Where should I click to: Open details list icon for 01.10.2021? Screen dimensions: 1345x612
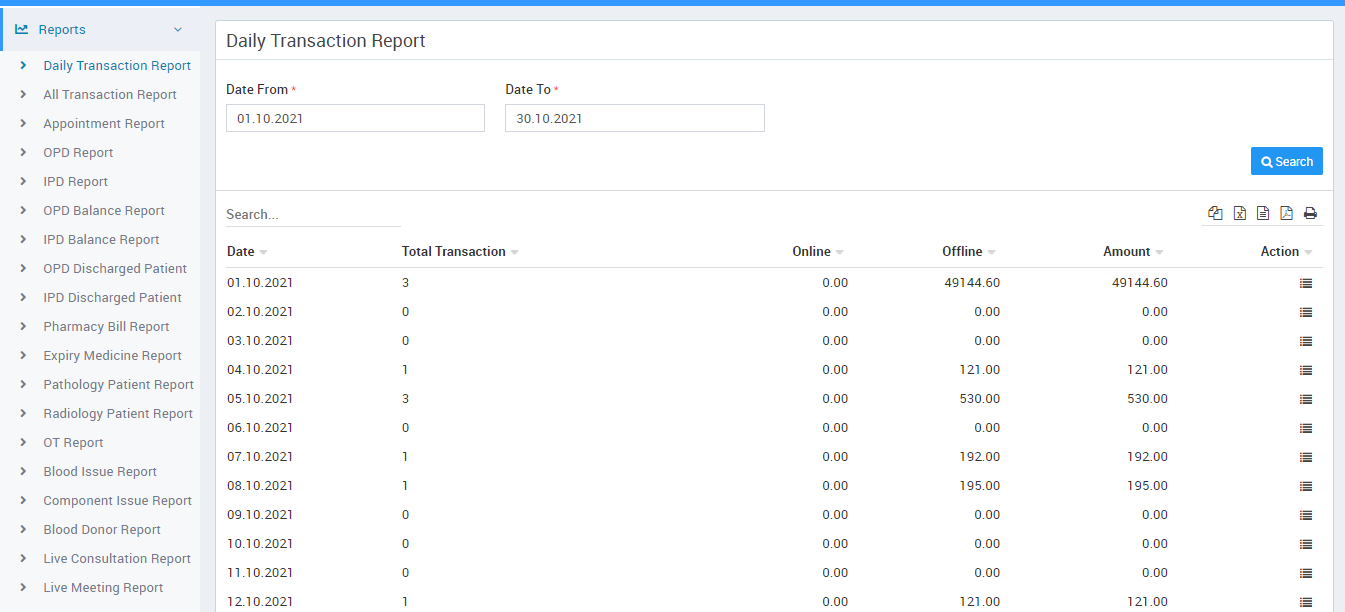coord(1305,283)
